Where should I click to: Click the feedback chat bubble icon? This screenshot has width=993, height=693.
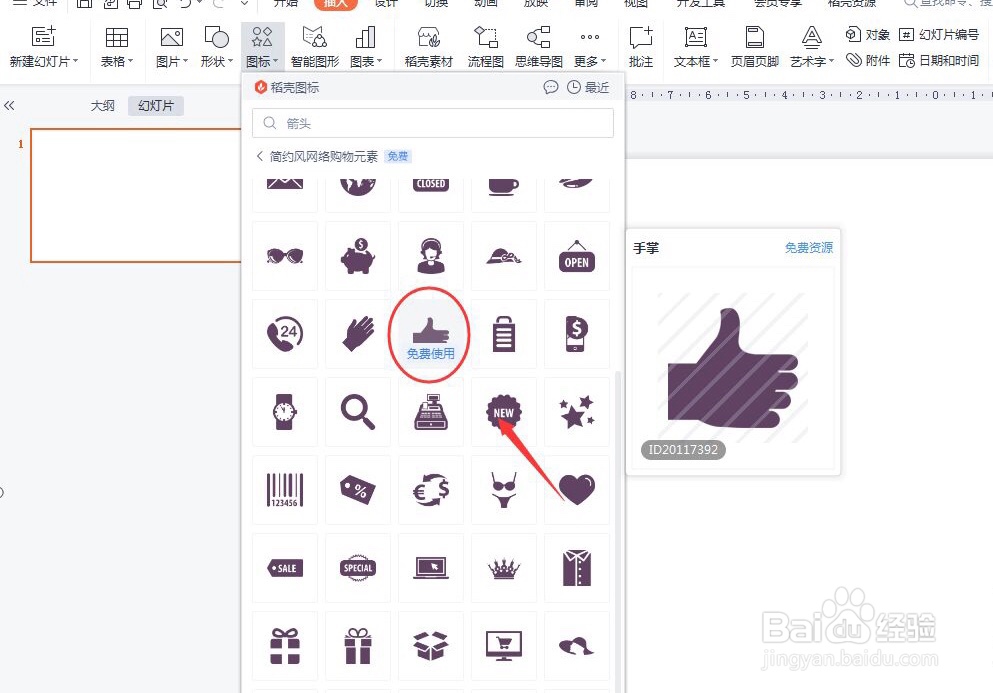551,87
